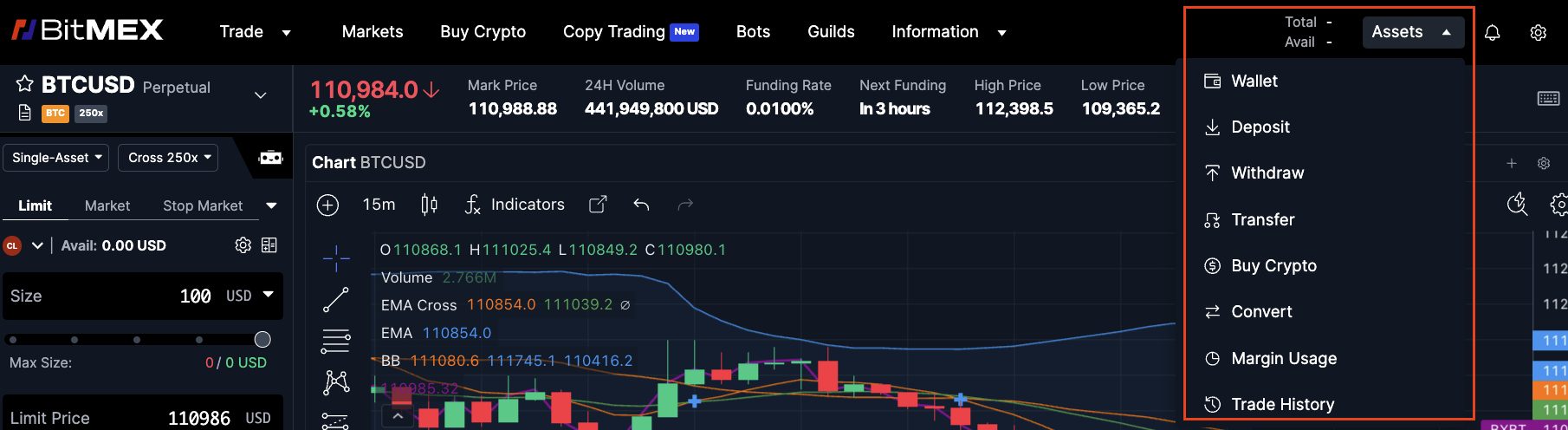
Task: Go to Markets page
Action: [373, 31]
